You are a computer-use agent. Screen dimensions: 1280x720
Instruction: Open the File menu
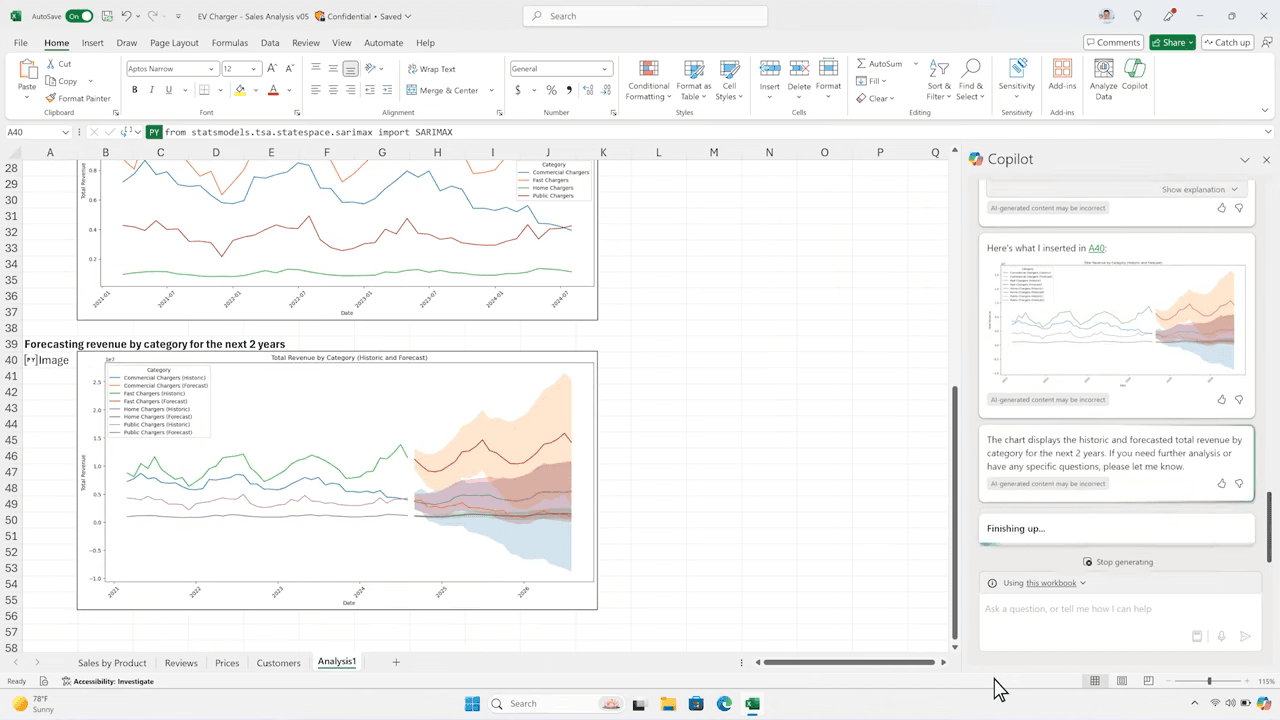click(x=21, y=43)
